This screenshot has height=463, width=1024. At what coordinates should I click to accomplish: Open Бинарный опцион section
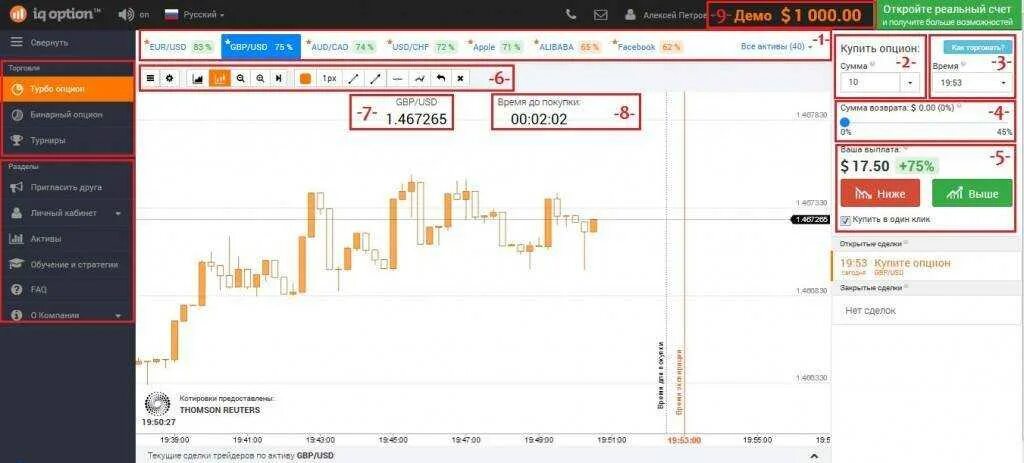pyautogui.click(x=67, y=114)
